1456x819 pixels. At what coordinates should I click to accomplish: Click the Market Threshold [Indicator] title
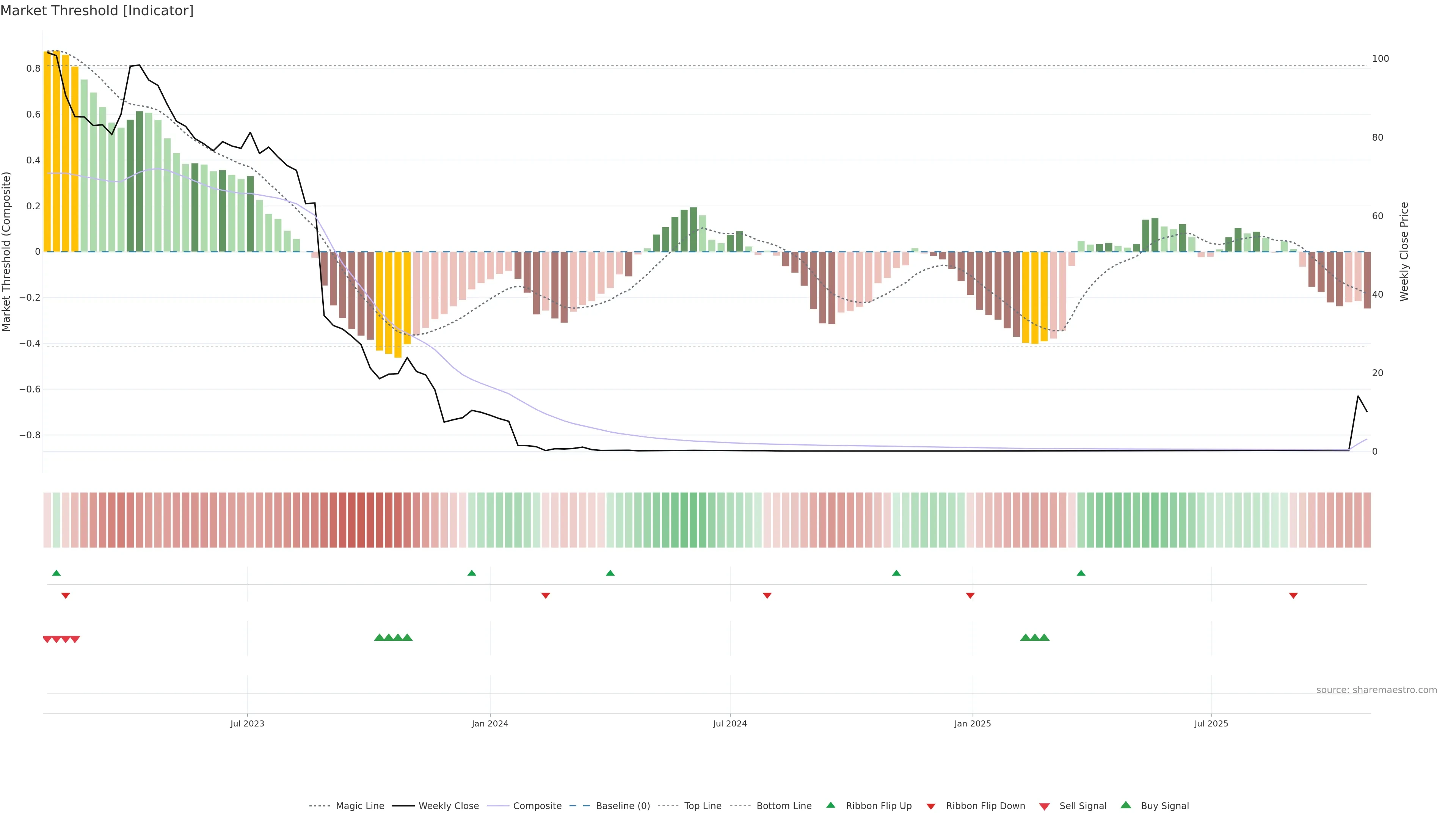pyautogui.click(x=97, y=11)
